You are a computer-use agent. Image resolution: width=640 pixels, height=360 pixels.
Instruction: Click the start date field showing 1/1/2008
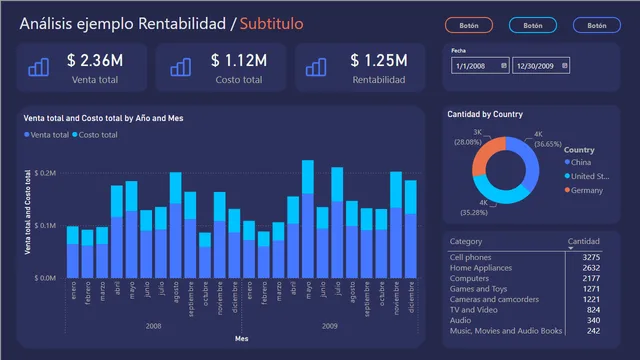pyautogui.click(x=480, y=66)
